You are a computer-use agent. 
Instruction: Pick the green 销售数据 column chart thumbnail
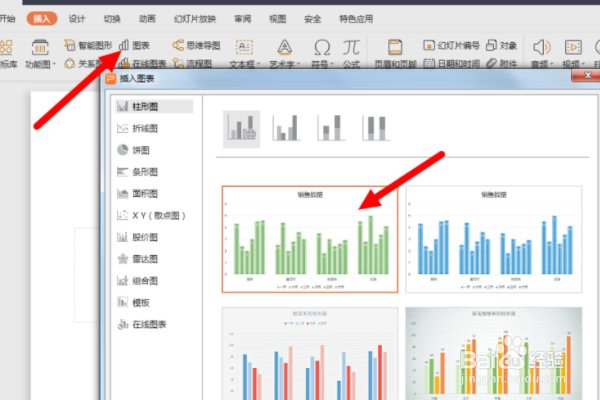point(310,240)
